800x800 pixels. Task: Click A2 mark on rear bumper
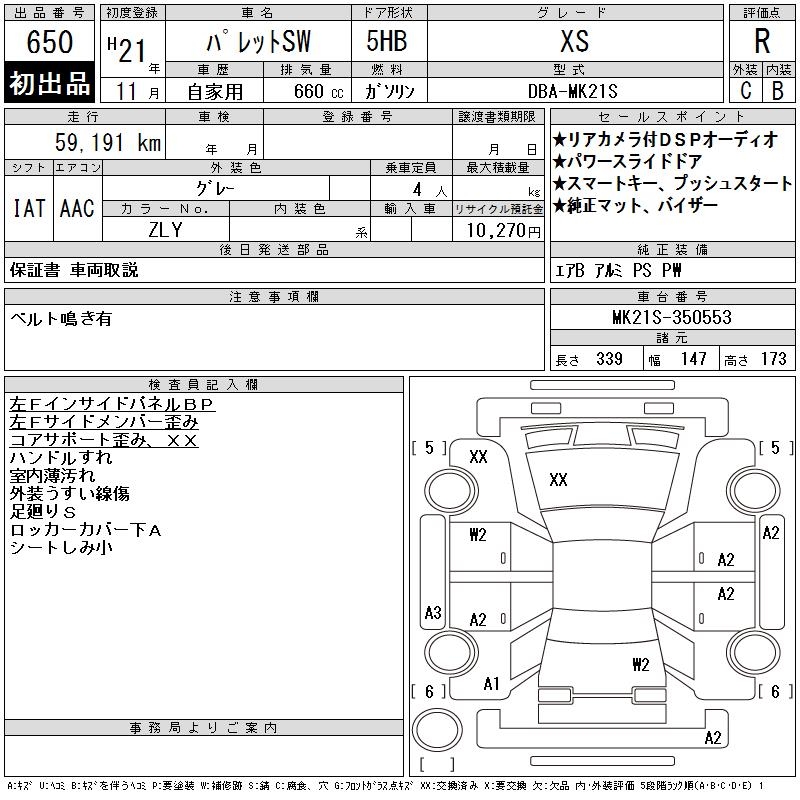713,738
